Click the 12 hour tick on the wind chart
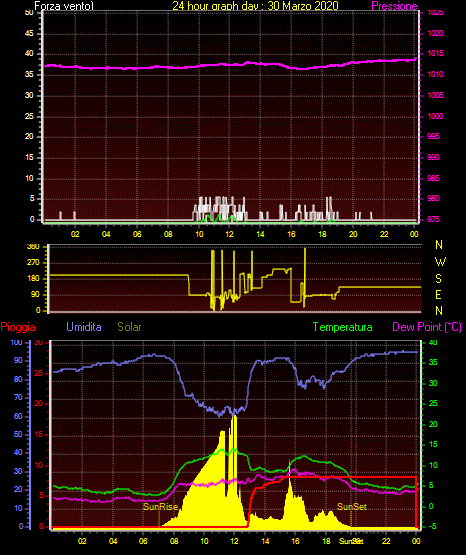The height and width of the screenshot is (555, 466). (x=229, y=234)
